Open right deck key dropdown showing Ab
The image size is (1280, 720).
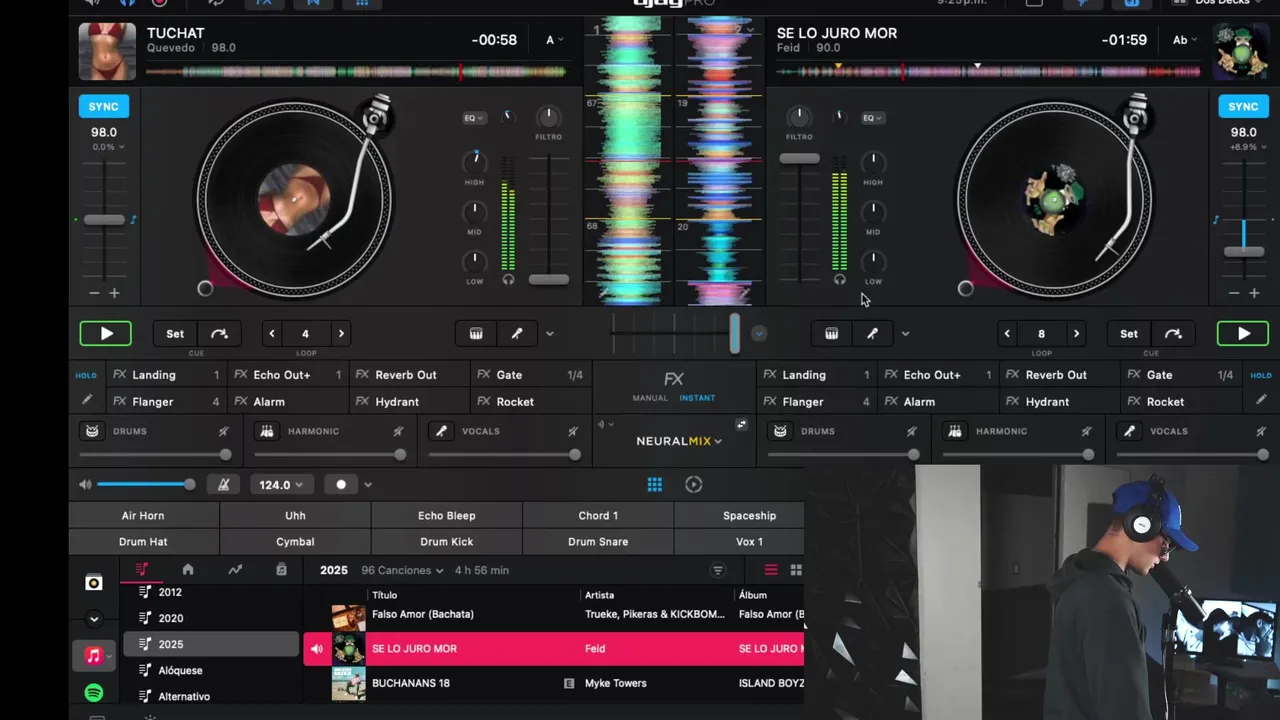[1185, 40]
